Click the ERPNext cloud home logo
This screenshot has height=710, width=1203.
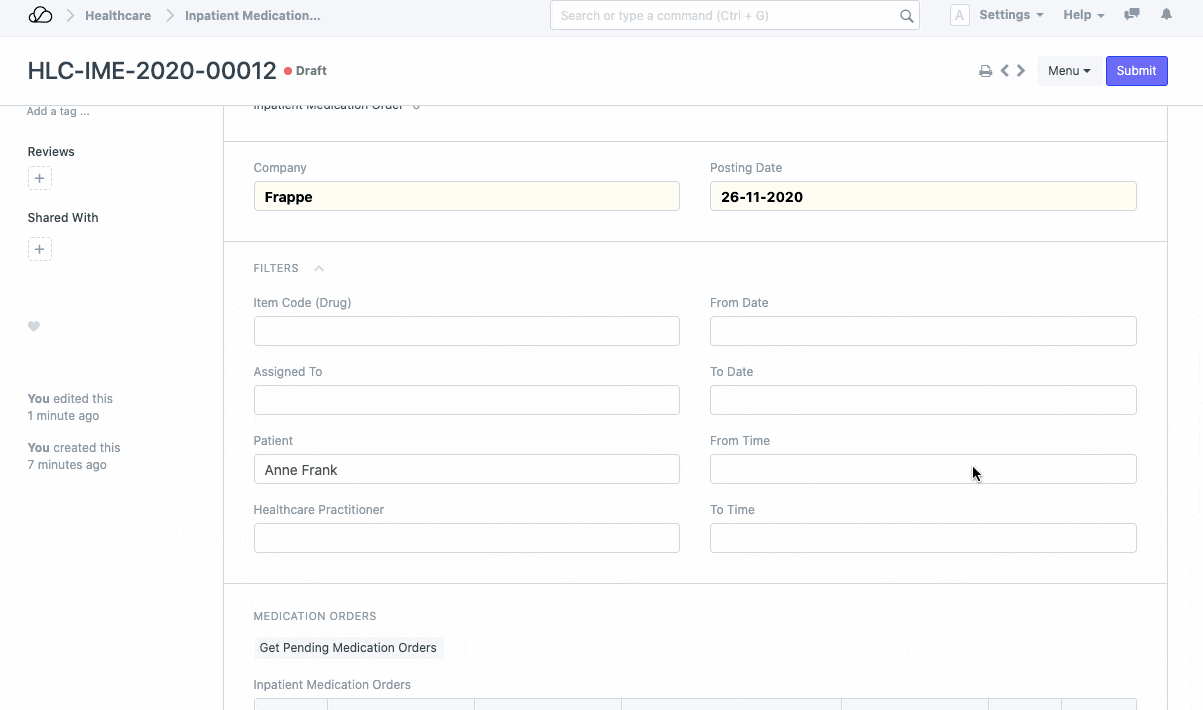coord(40,15)
